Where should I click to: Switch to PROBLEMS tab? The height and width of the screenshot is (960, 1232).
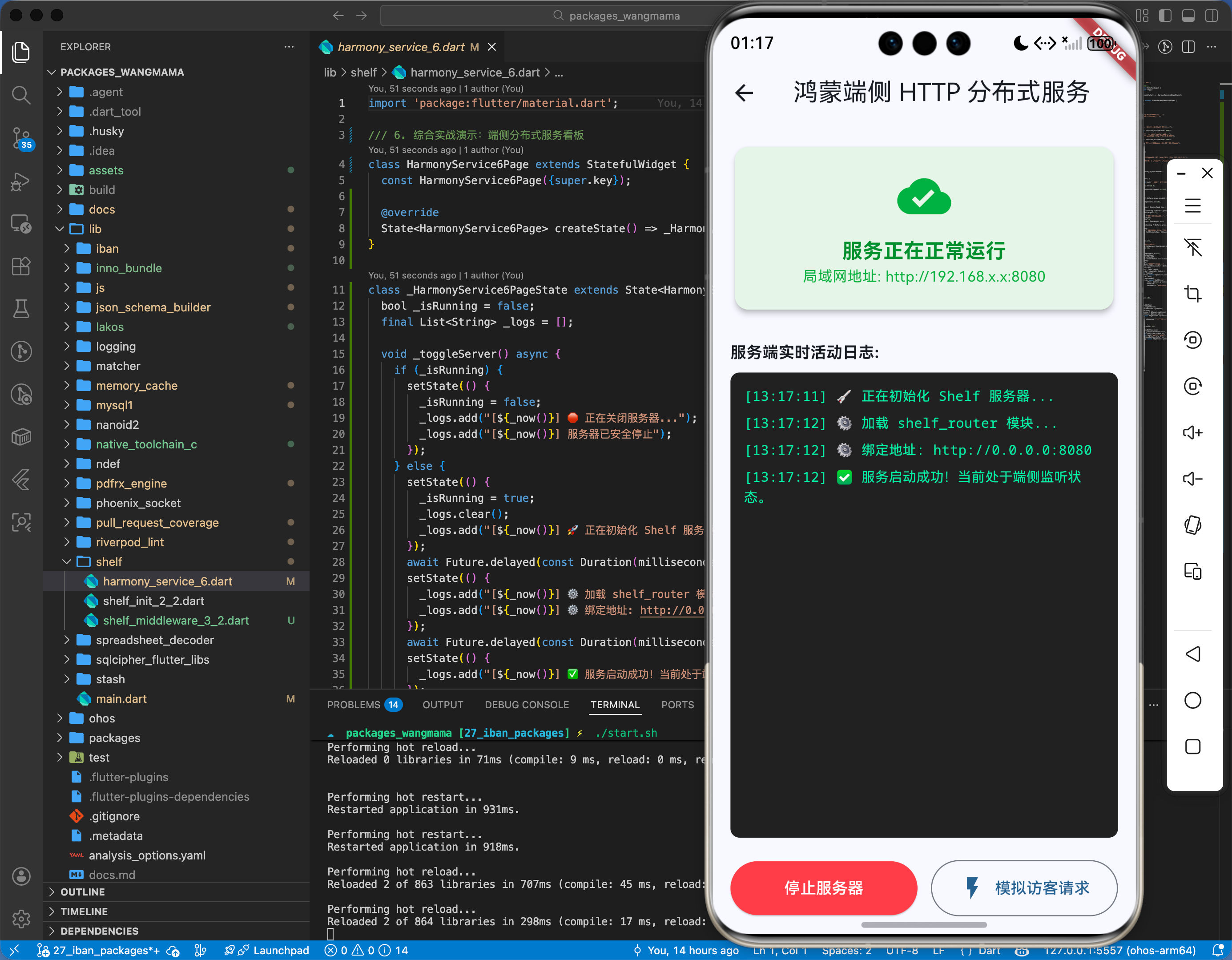(354, 704)
